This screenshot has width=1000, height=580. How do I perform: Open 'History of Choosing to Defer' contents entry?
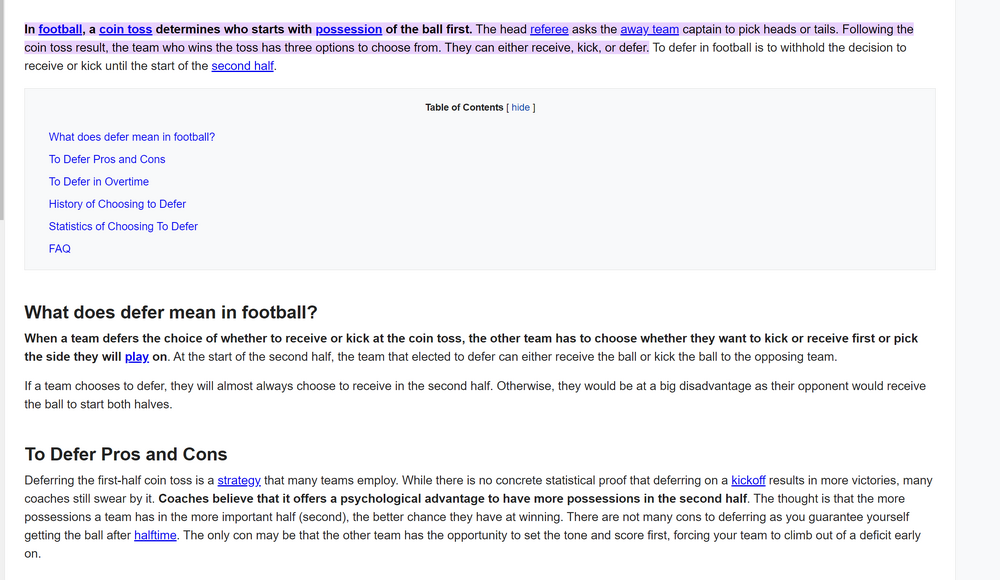point(117,204)
